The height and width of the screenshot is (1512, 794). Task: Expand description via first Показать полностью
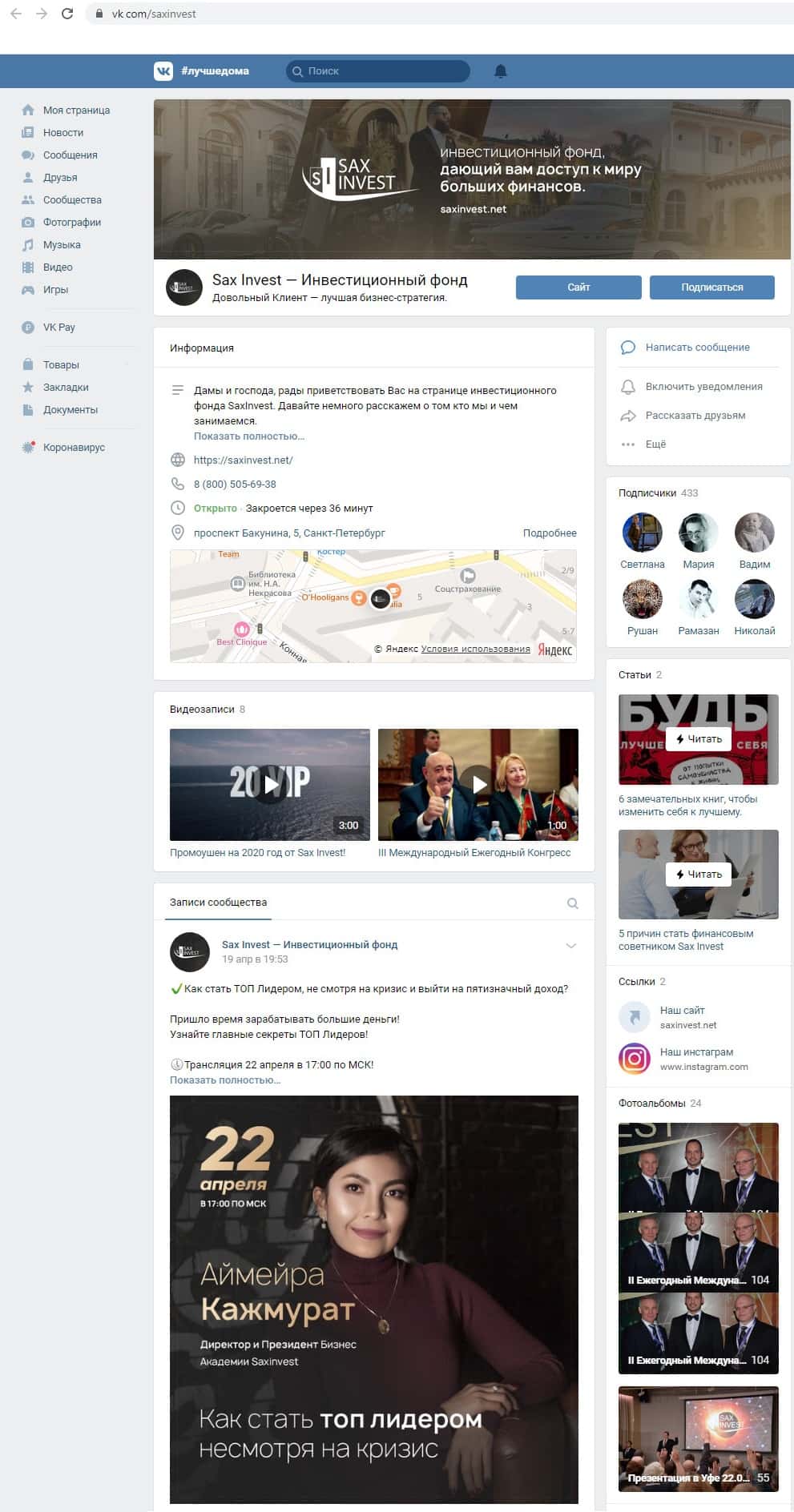[x=249, y=436]
